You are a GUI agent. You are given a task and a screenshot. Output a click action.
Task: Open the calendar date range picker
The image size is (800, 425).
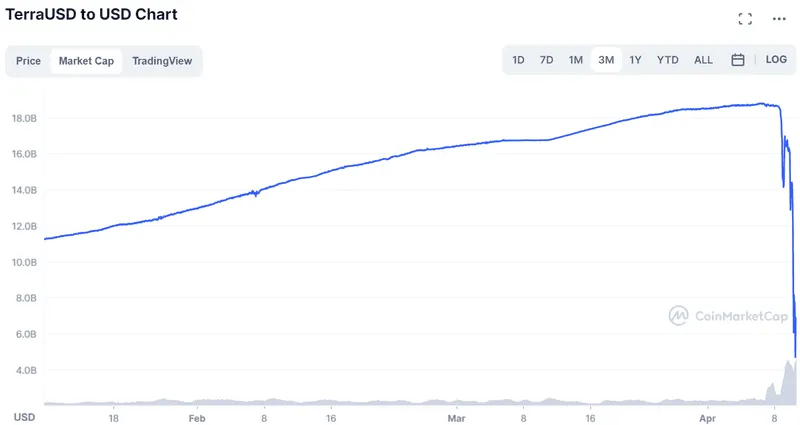[x=738, y=60]
